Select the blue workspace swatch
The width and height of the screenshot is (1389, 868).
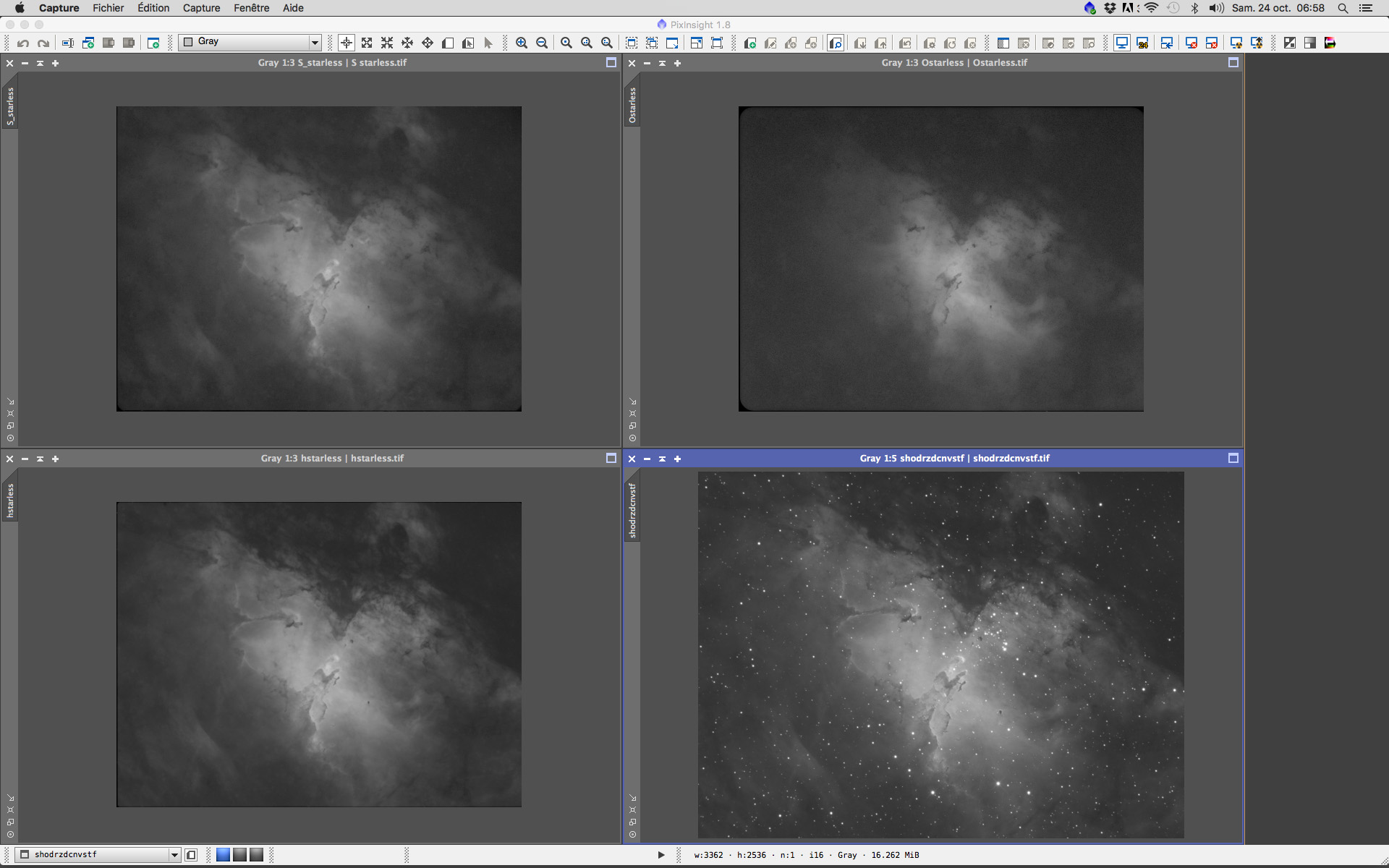point(223,855)
